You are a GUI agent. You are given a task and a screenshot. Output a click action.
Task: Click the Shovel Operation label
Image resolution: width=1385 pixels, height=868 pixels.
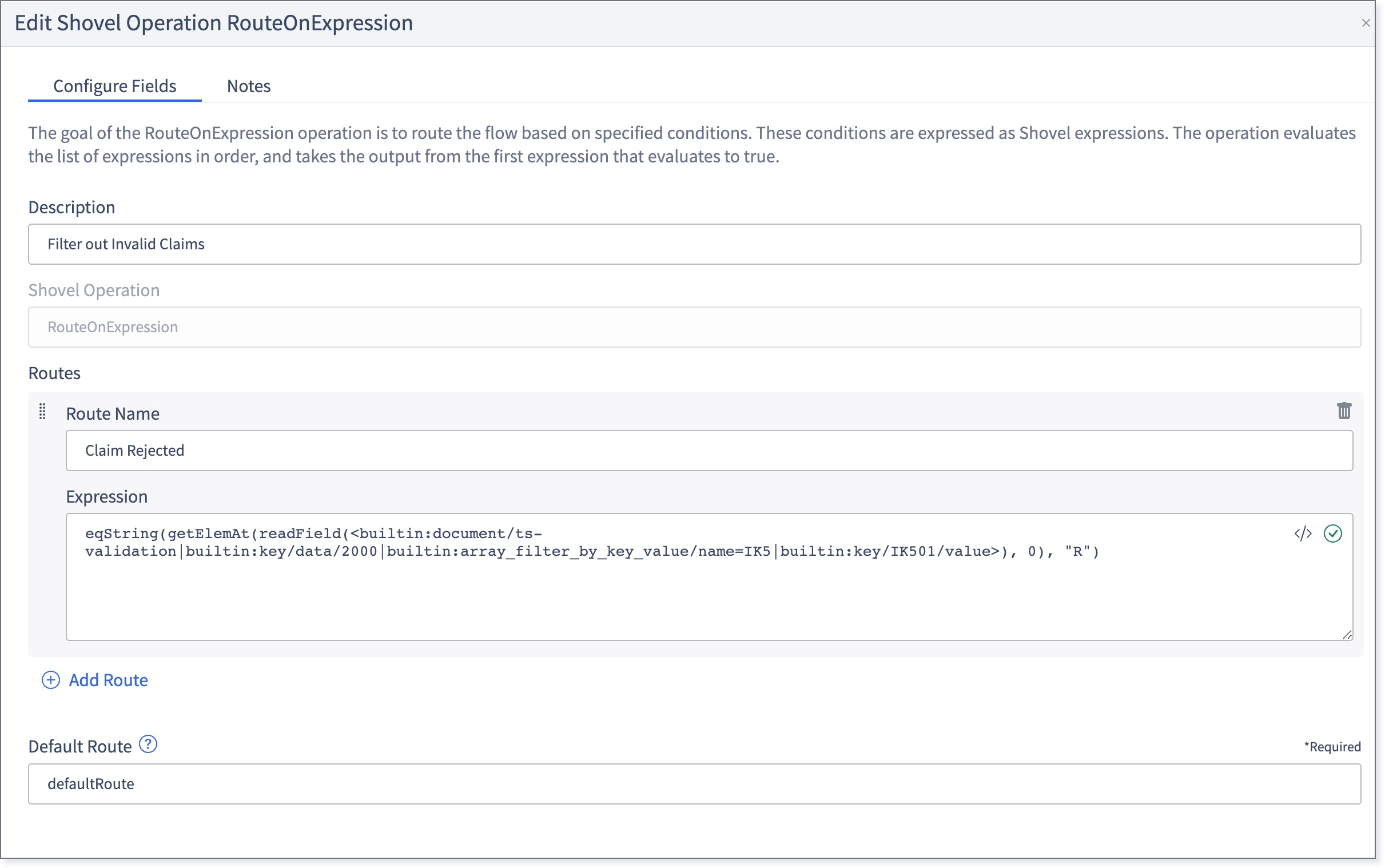[94, 290]
